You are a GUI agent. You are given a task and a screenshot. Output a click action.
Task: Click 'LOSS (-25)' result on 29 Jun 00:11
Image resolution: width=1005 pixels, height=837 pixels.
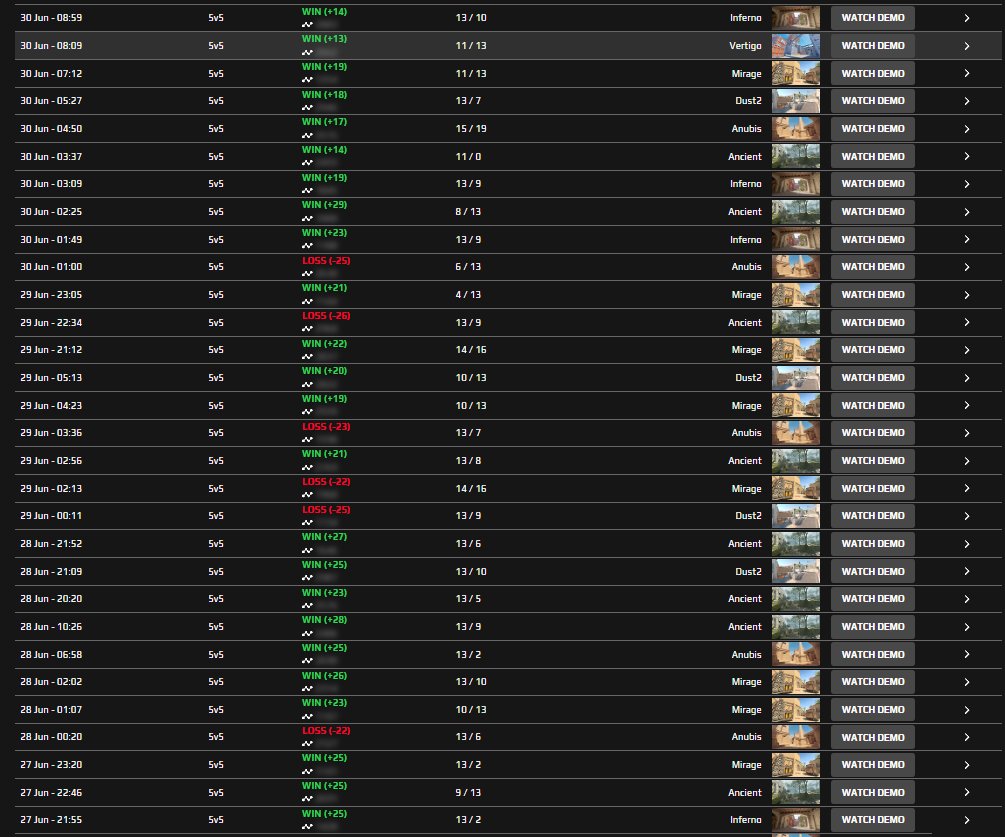(326, 510)
